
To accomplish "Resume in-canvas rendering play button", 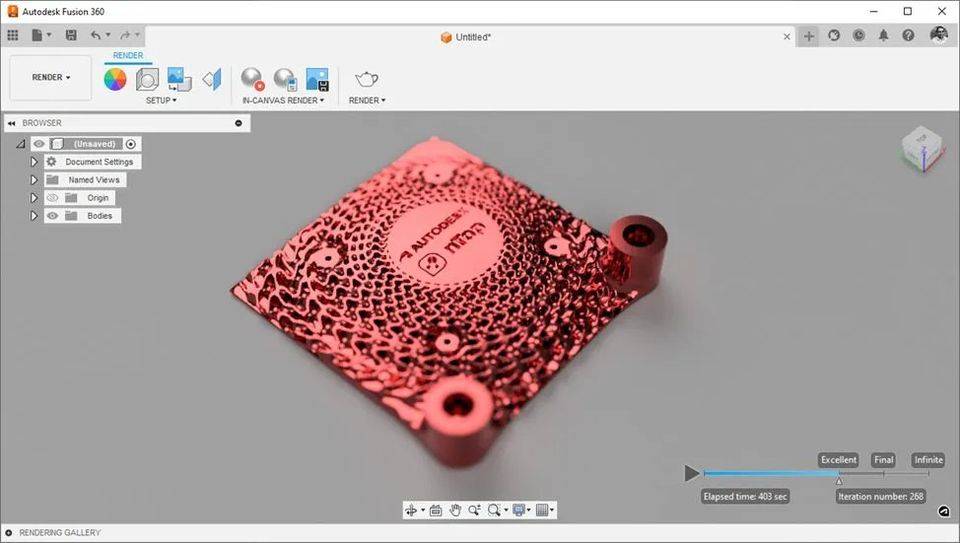I will coord(692,473).
